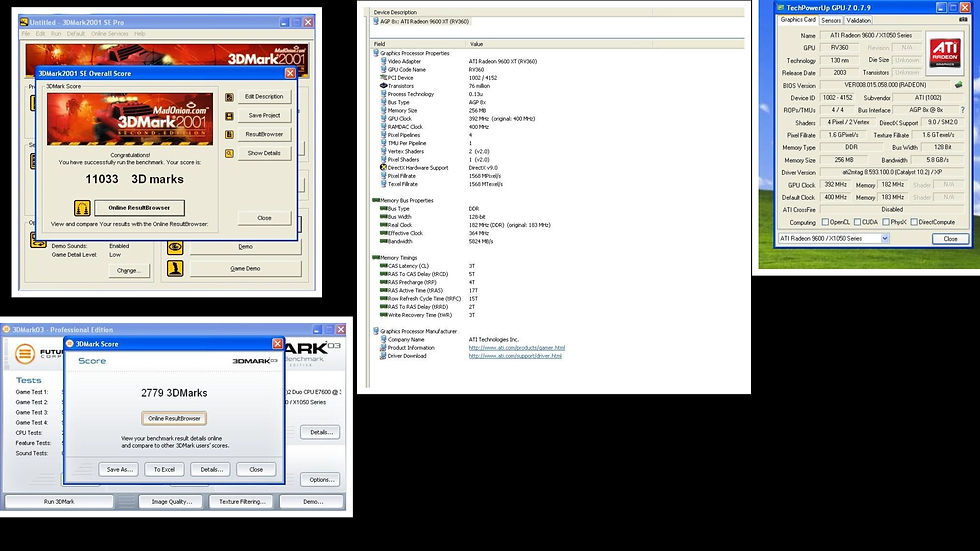Collapse the Graphics Processor Manufacturer group
Viewport: 980px width, 551px height.
(x=376, y=331)
